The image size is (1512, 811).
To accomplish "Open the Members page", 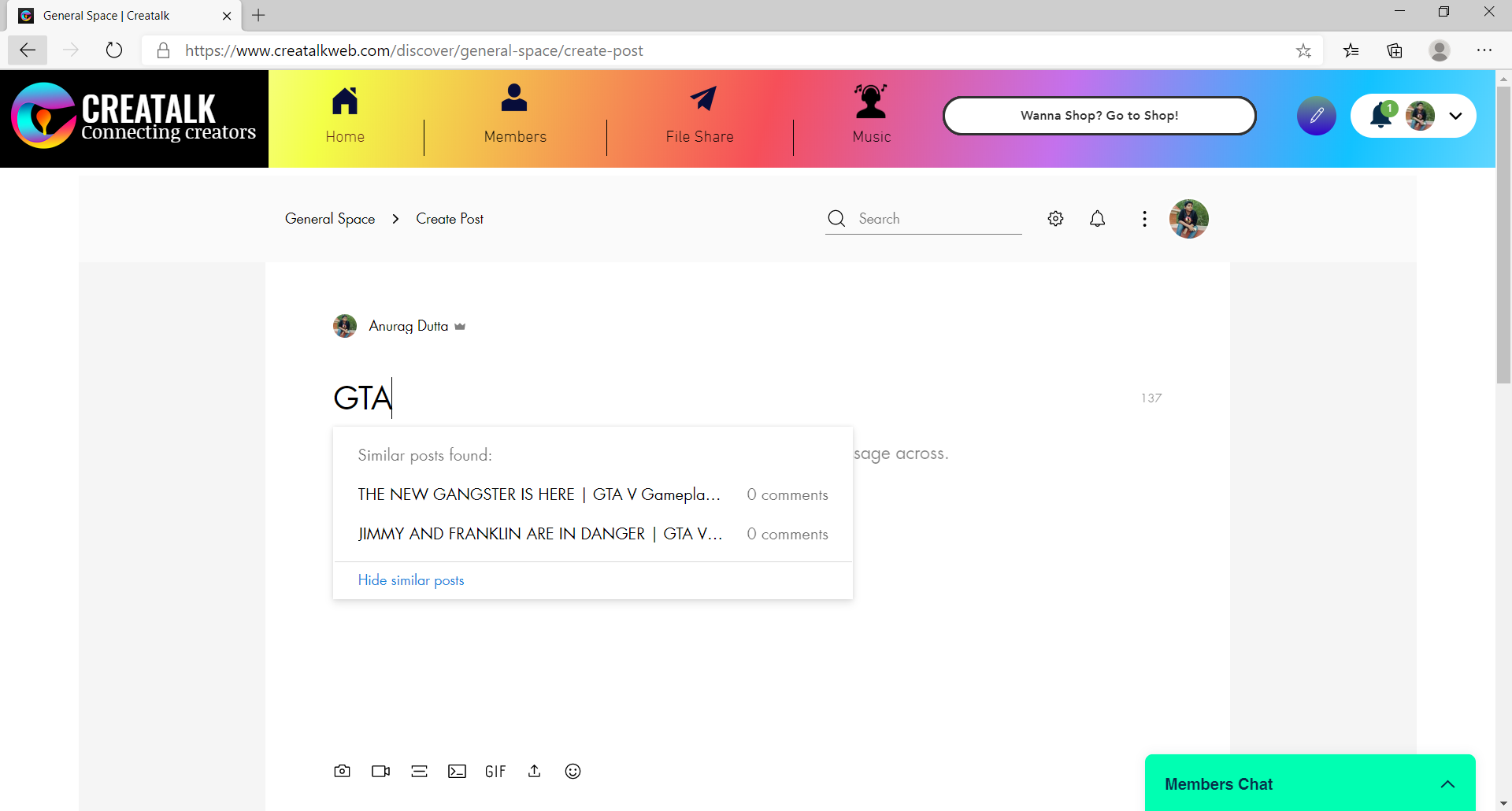I will click(515, 136).
